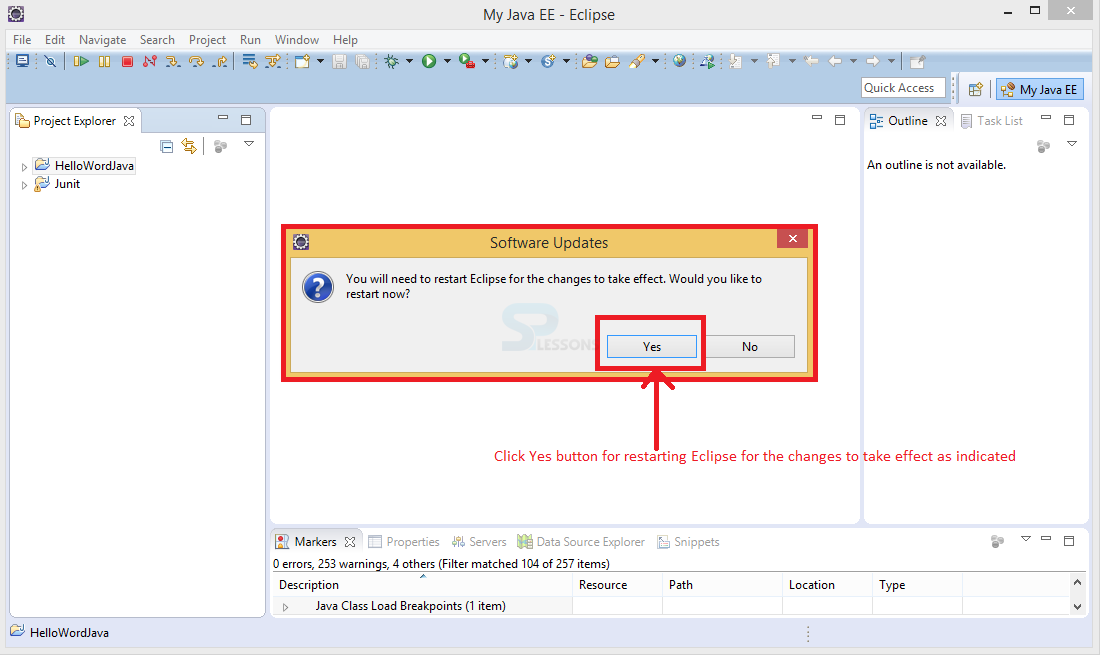Click the Previous Annotation icon
Image resolution: width=1100 pixels, height=655 pixels.
773,62
